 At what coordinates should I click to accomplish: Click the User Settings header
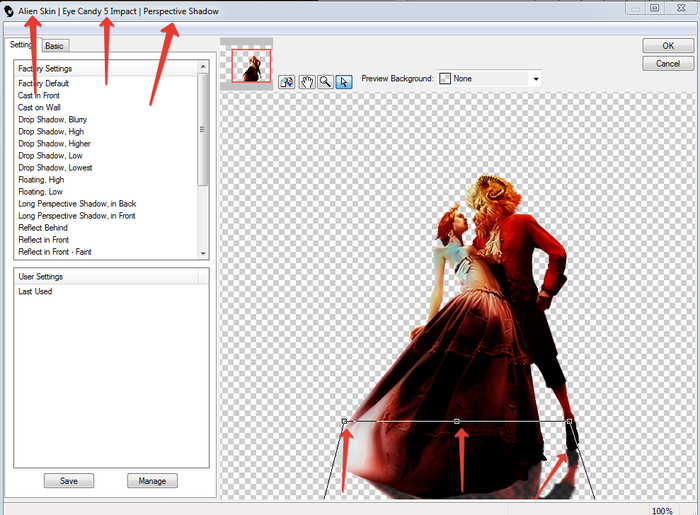pos(106,277)
